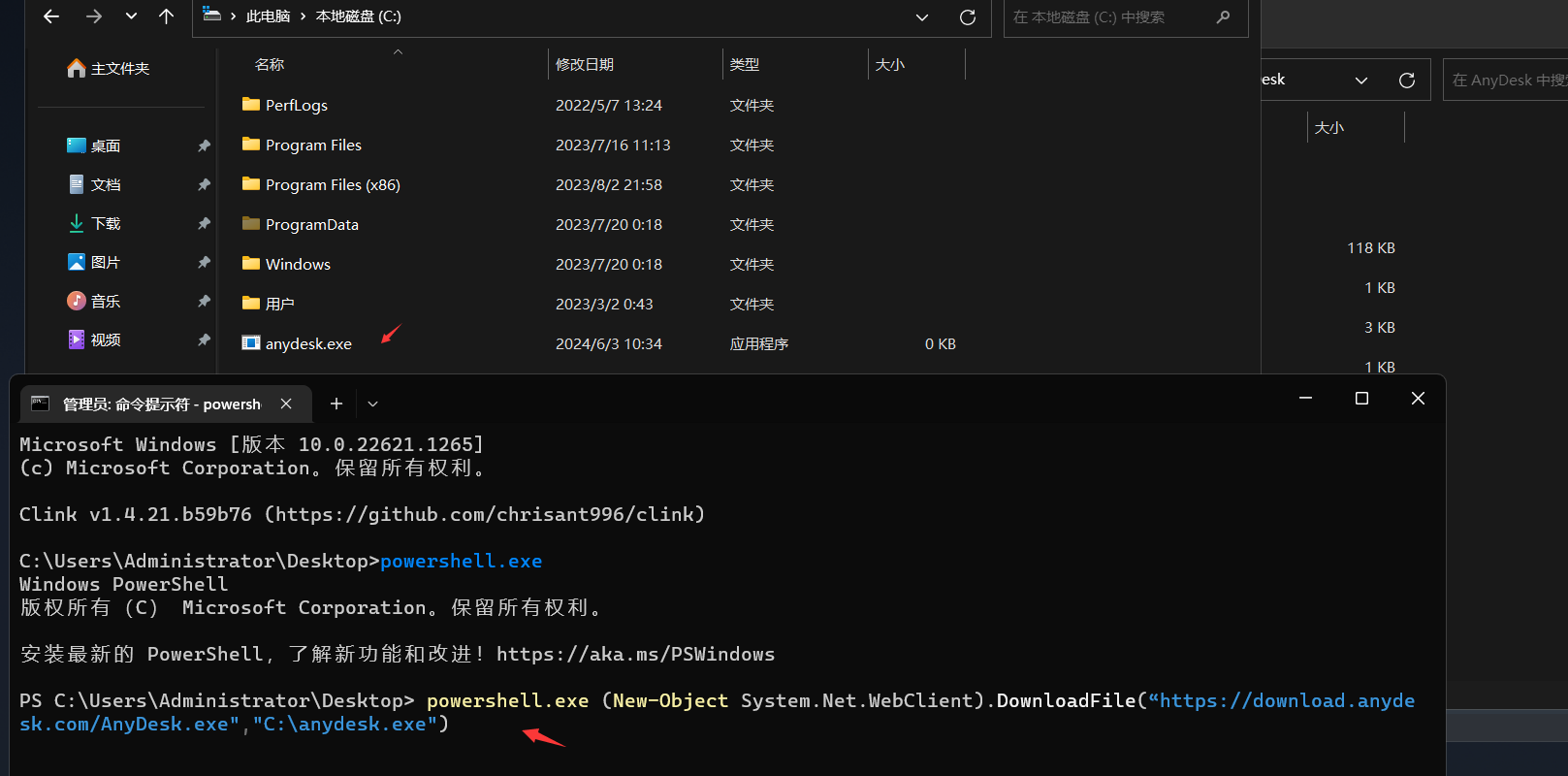Click the 2024/6/3 10:34 date cell

[x=609, y=343]
